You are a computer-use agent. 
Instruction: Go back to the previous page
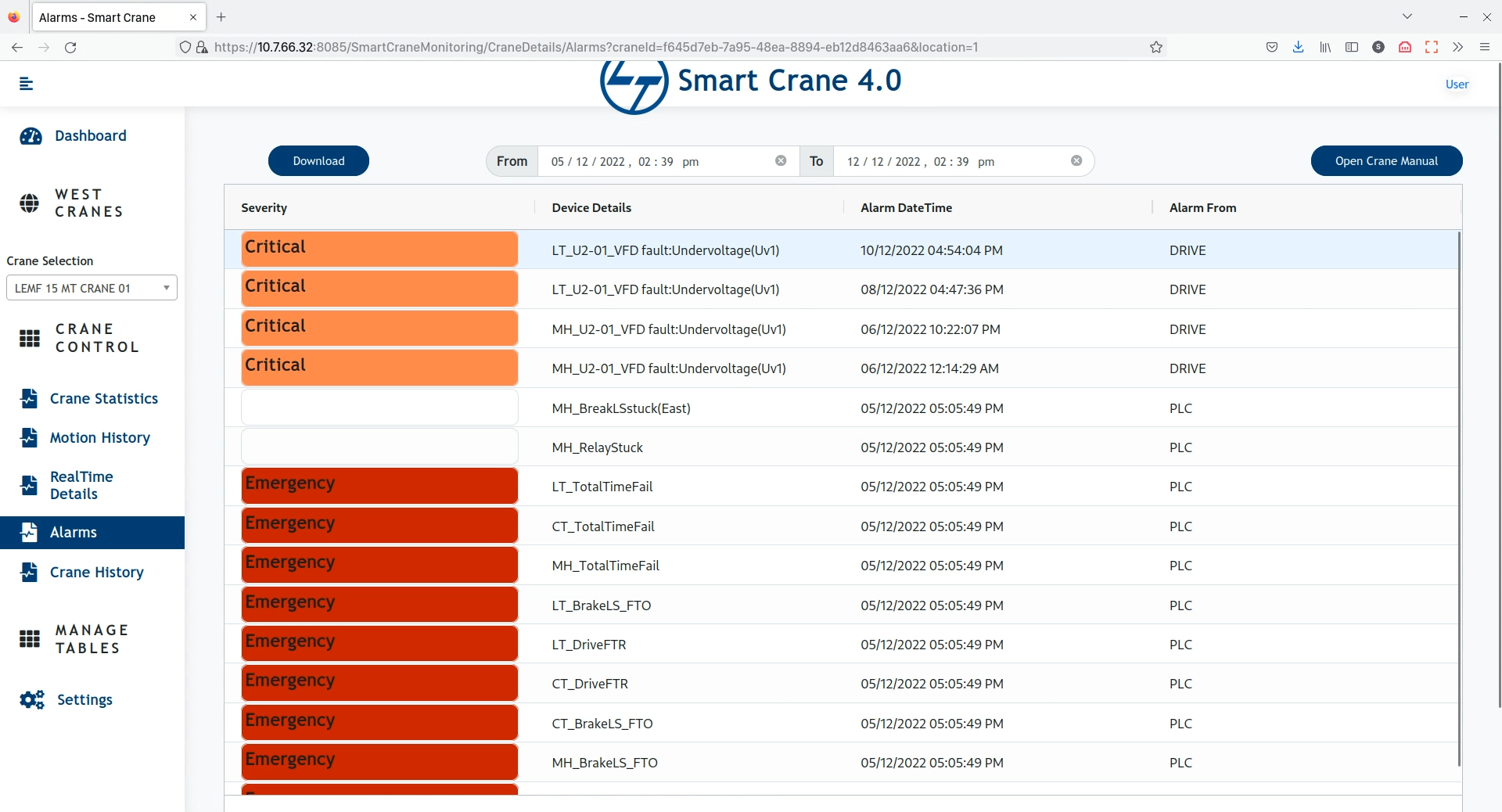[17, 47]
